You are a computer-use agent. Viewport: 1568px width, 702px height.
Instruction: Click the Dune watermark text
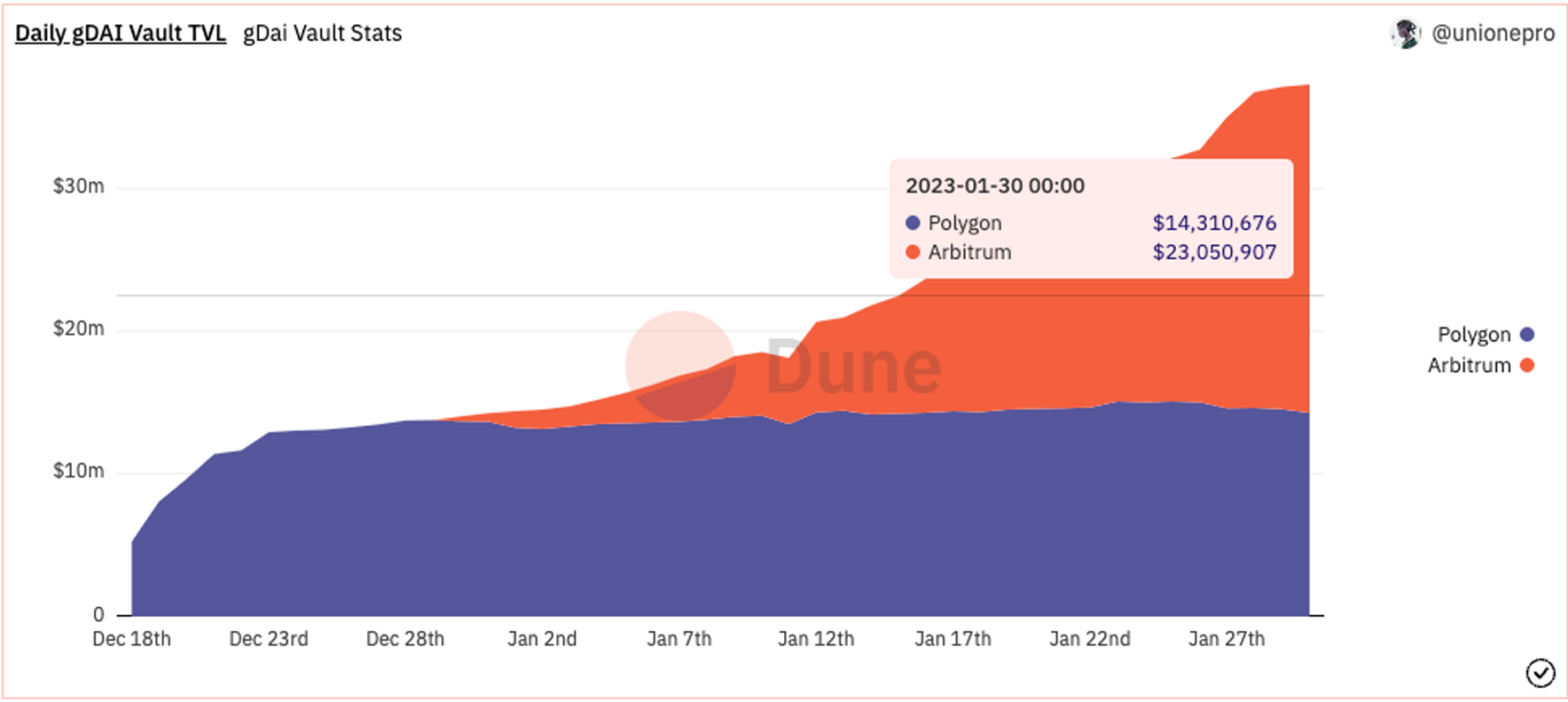[x=854, y=367]
